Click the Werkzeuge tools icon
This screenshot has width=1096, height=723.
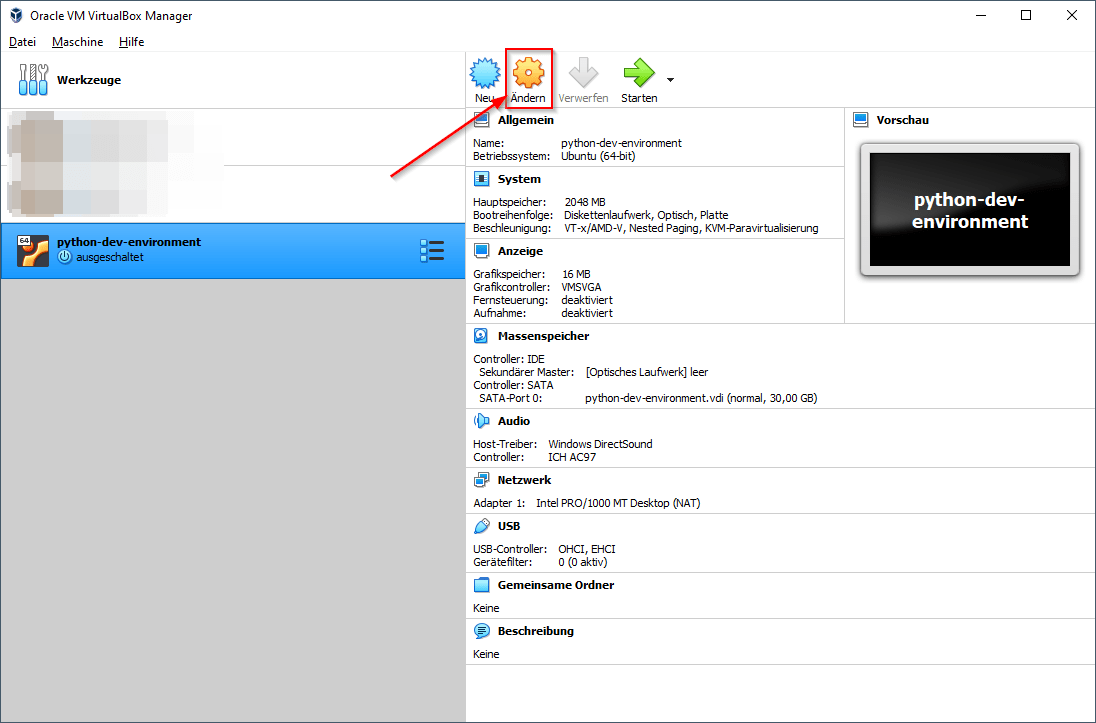[33, 79]
